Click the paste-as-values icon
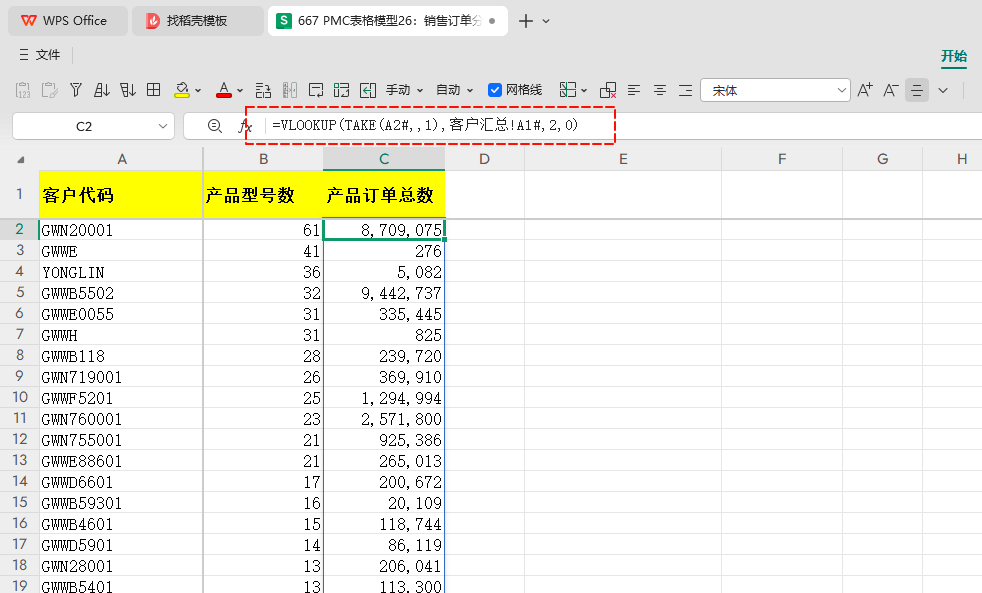Viewport: 982px width, 593px height. pos(23,90)
